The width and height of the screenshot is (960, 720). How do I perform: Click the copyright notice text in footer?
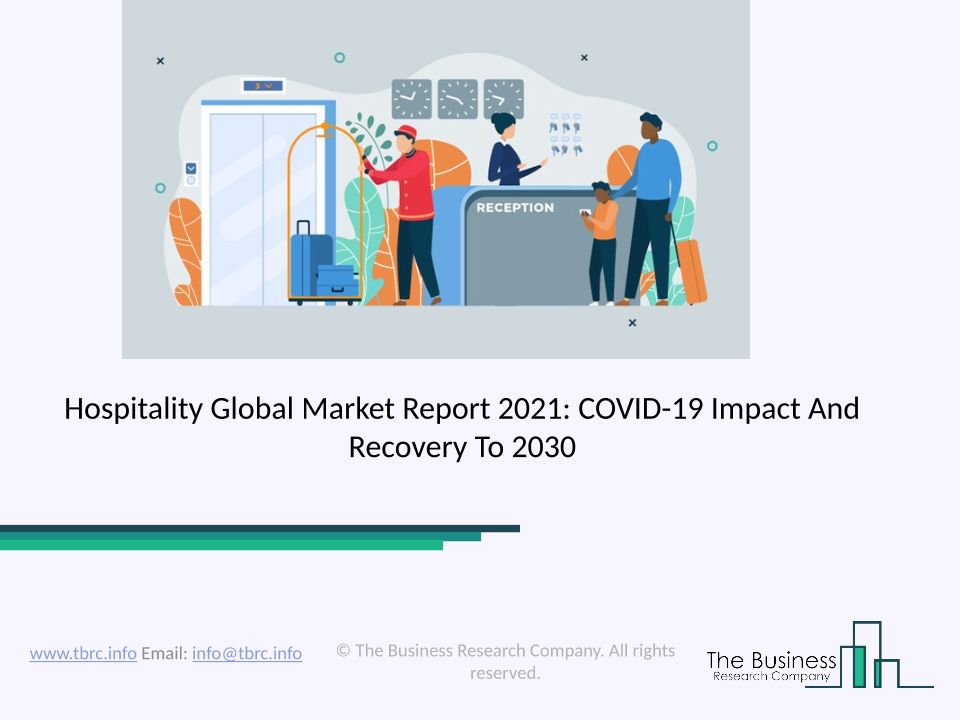tap(505, 661)
